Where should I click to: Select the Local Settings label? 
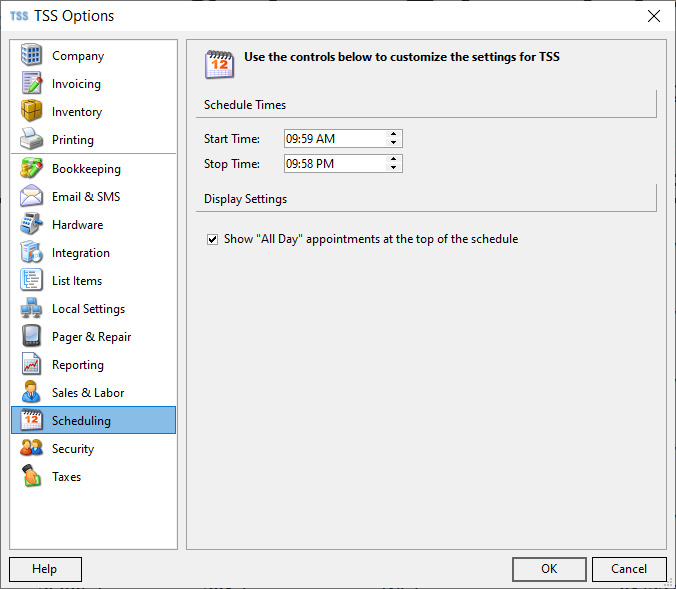coord(88,309)
